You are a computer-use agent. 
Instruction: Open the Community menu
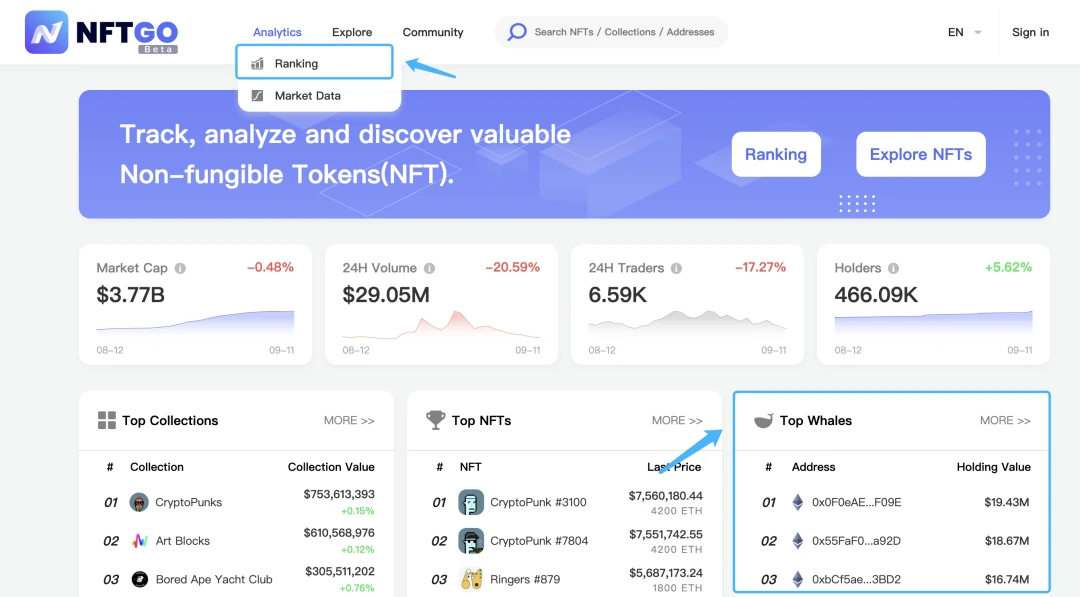433,32
